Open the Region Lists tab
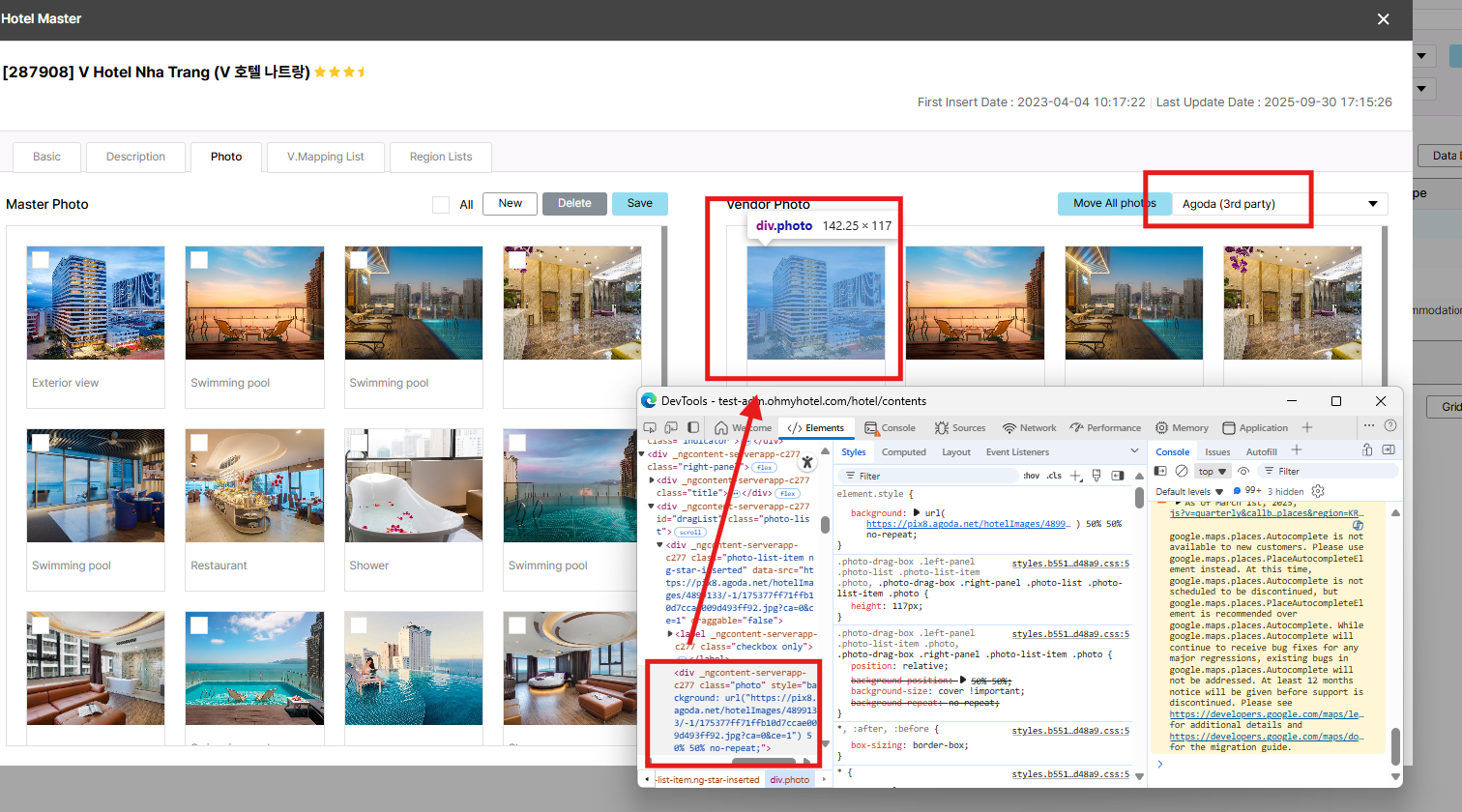The image size is (1462, 812). pos(441,157)
